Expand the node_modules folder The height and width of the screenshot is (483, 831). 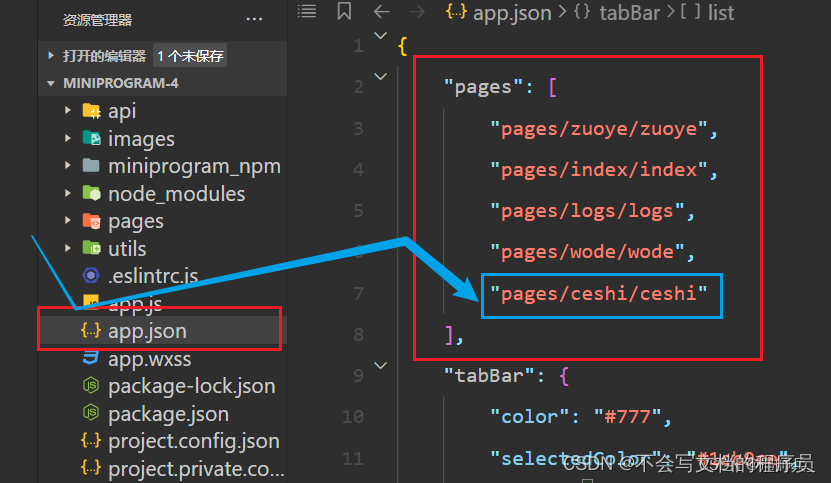(x=68, y=194)
